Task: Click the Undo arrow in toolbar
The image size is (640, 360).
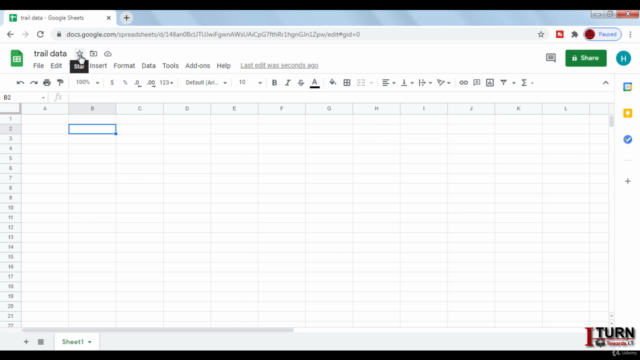Action: [20, 83]
